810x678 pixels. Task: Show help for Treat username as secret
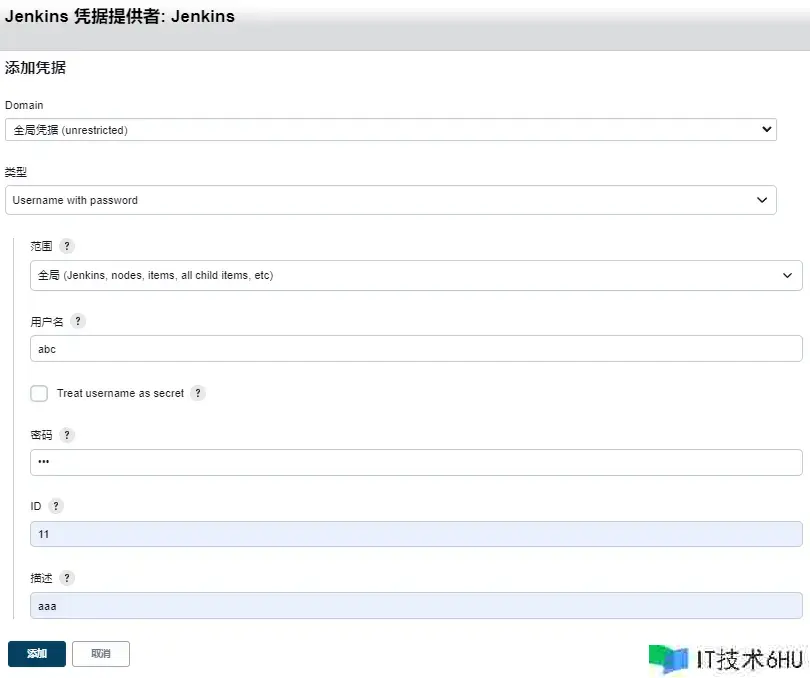point(198,393)
